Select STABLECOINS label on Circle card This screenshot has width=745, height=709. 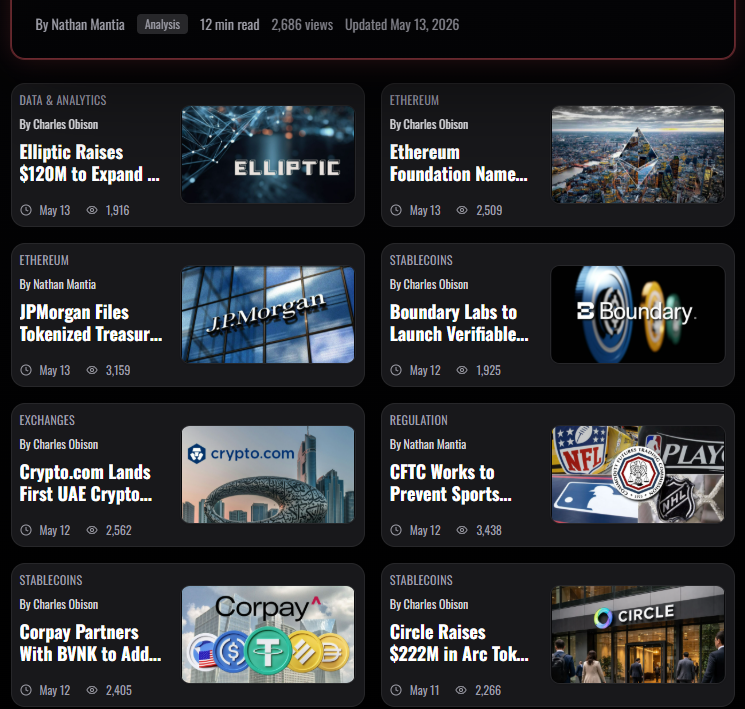click(x=421, y=581)
